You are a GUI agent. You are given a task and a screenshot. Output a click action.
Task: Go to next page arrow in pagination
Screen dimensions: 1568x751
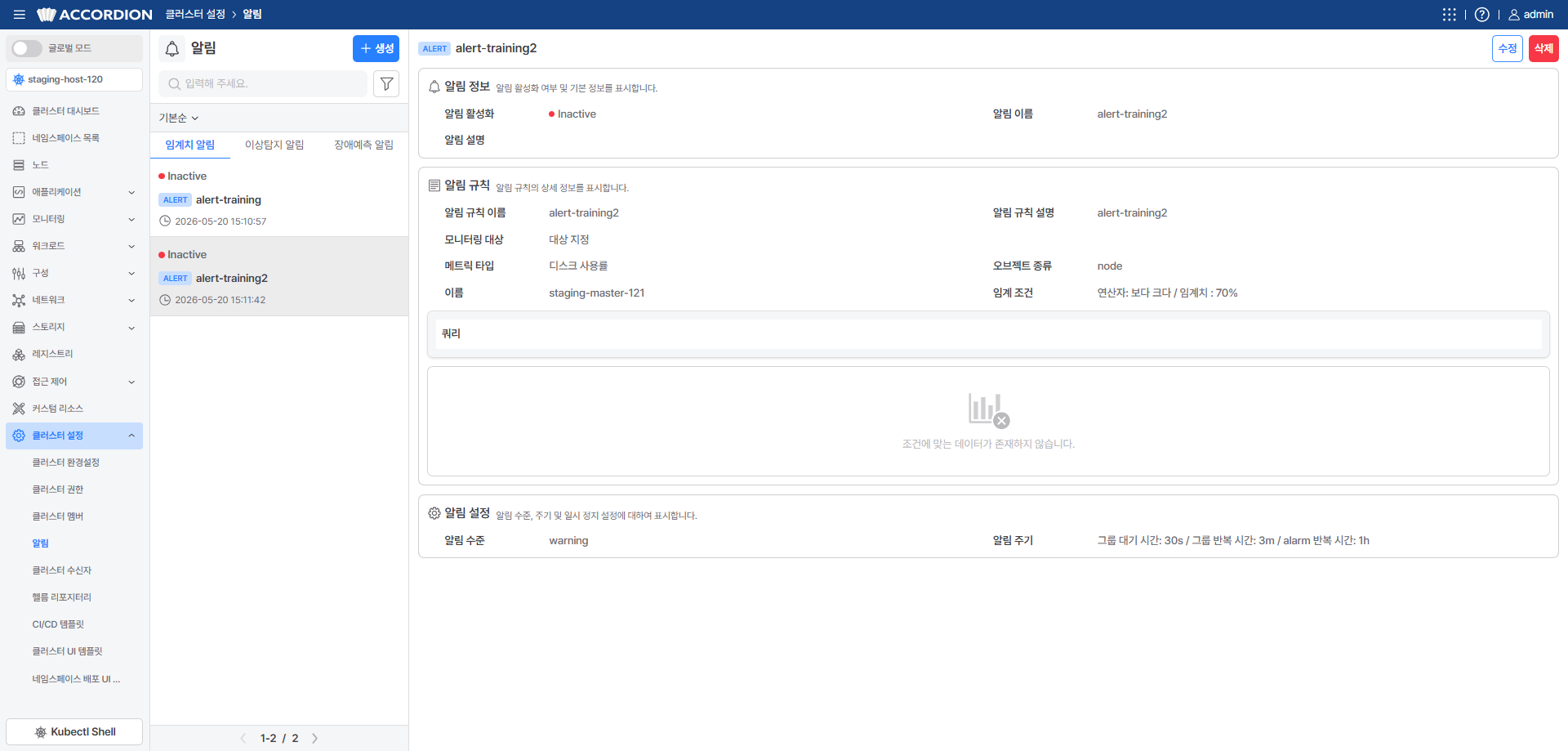tap(315, 738)
